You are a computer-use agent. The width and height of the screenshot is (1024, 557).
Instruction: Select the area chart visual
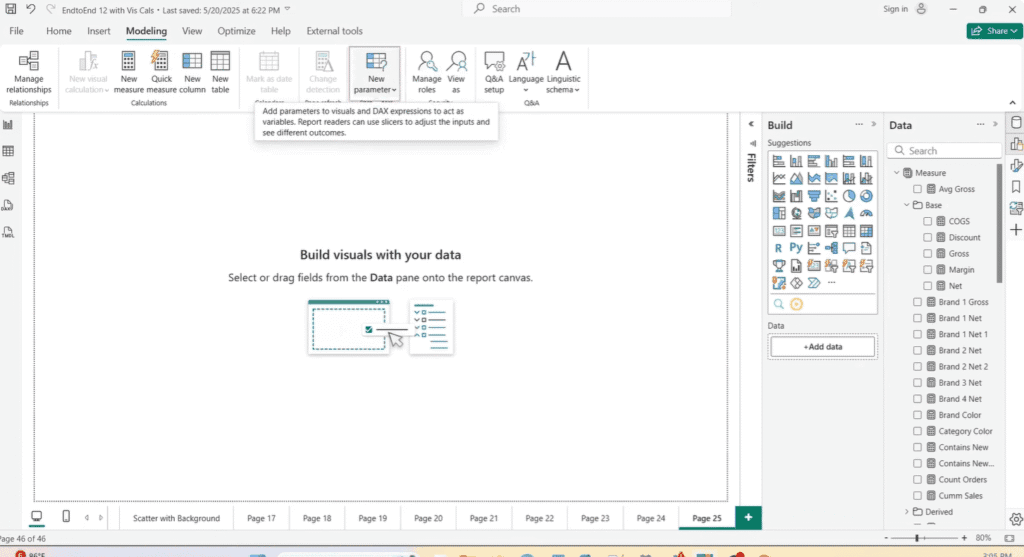796,178
